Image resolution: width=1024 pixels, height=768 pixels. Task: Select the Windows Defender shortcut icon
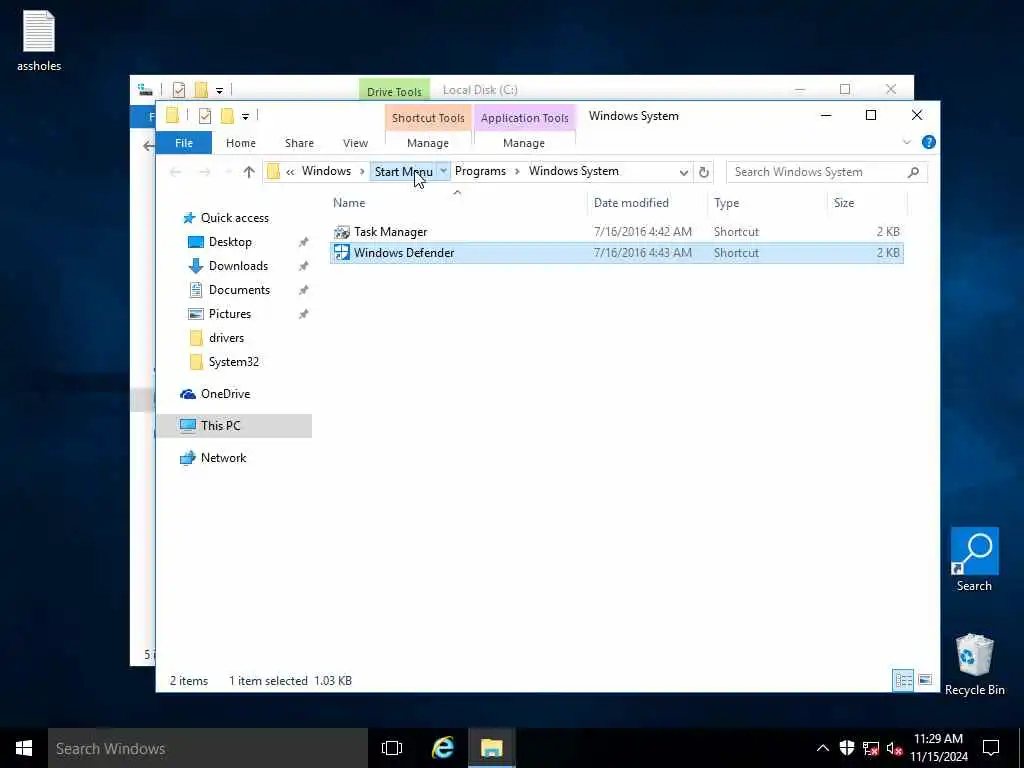coord(342,253)
